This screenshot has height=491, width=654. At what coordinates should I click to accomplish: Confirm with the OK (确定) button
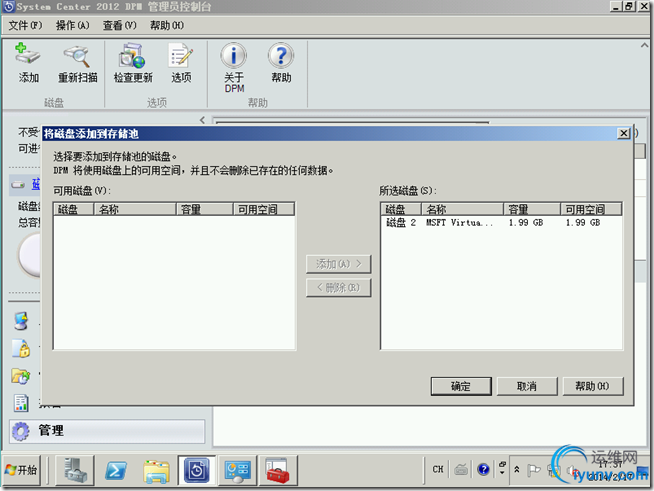(461, 386)
